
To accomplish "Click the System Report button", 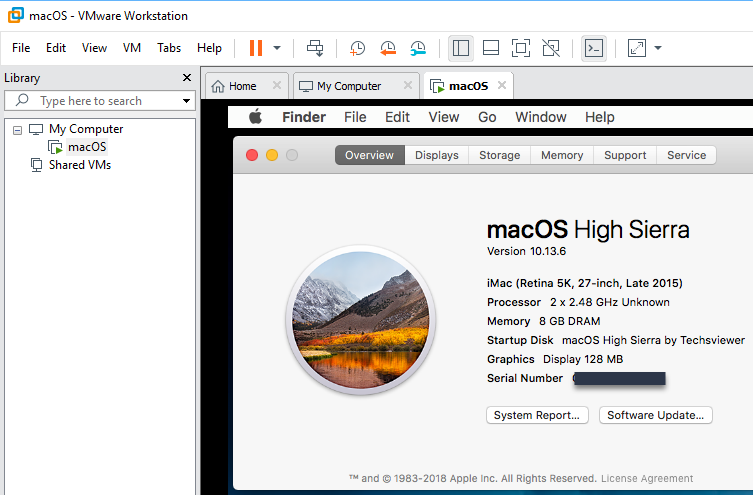I will (x=537, y=415).
